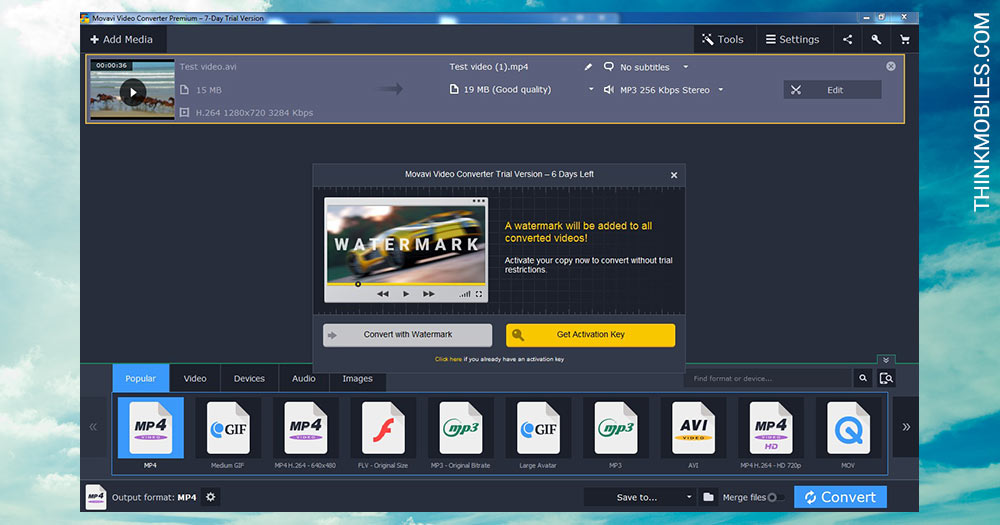Show next format presets with right arrows
The width and height of the screenshot is (1000, 525).
point(906,427)
